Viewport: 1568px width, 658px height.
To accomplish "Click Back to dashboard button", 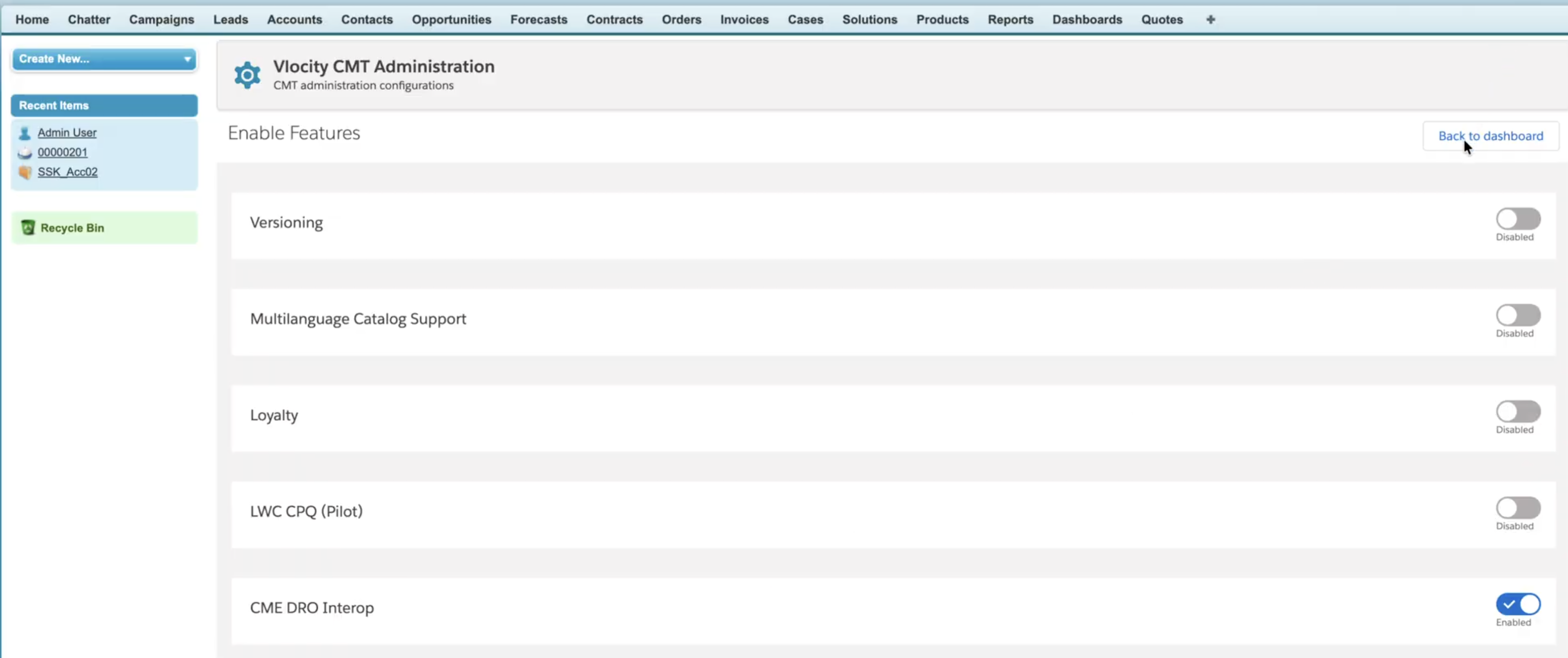I will pos(1491,136).
